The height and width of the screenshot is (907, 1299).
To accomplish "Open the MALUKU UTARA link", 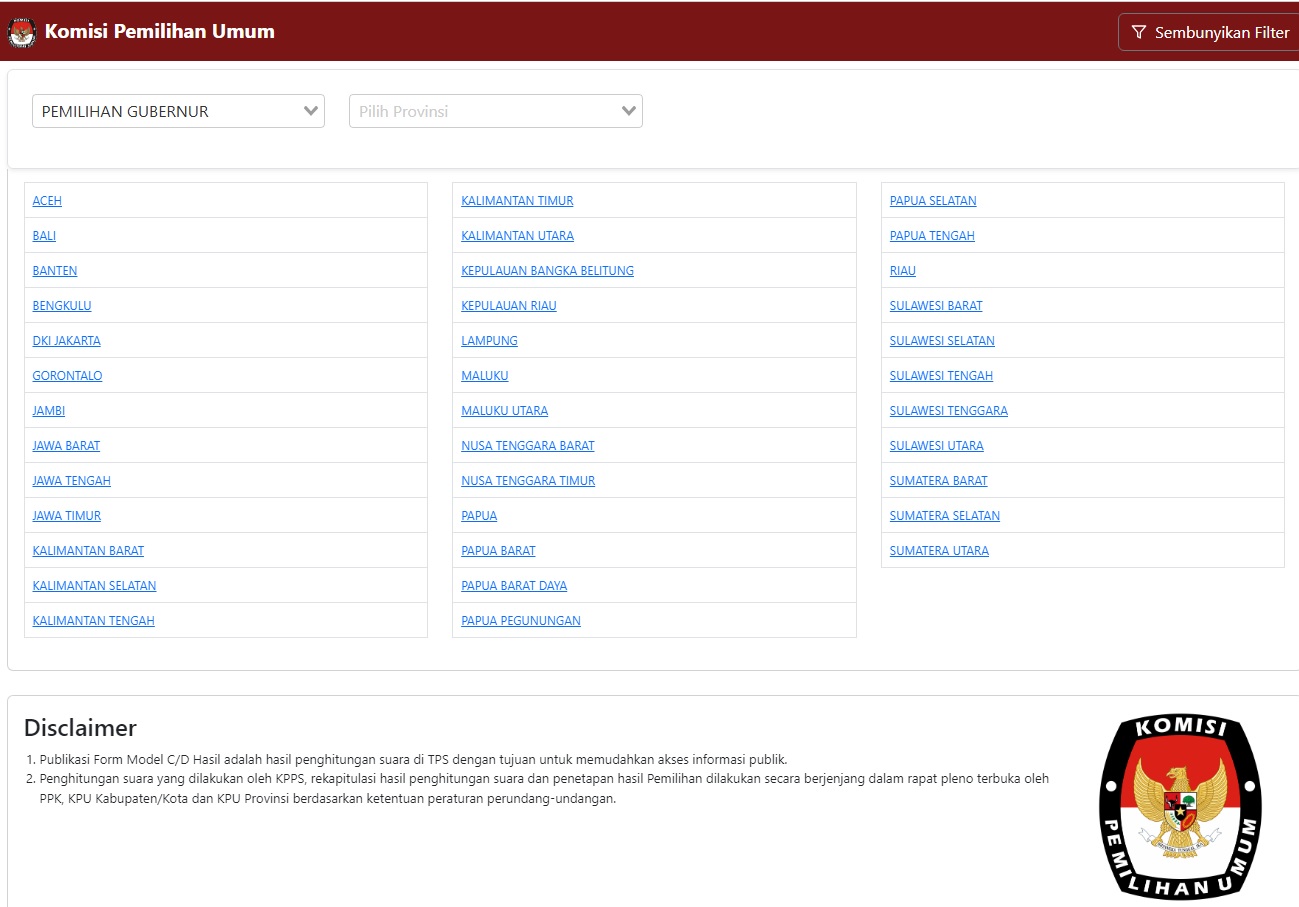I will click(504, 411).
